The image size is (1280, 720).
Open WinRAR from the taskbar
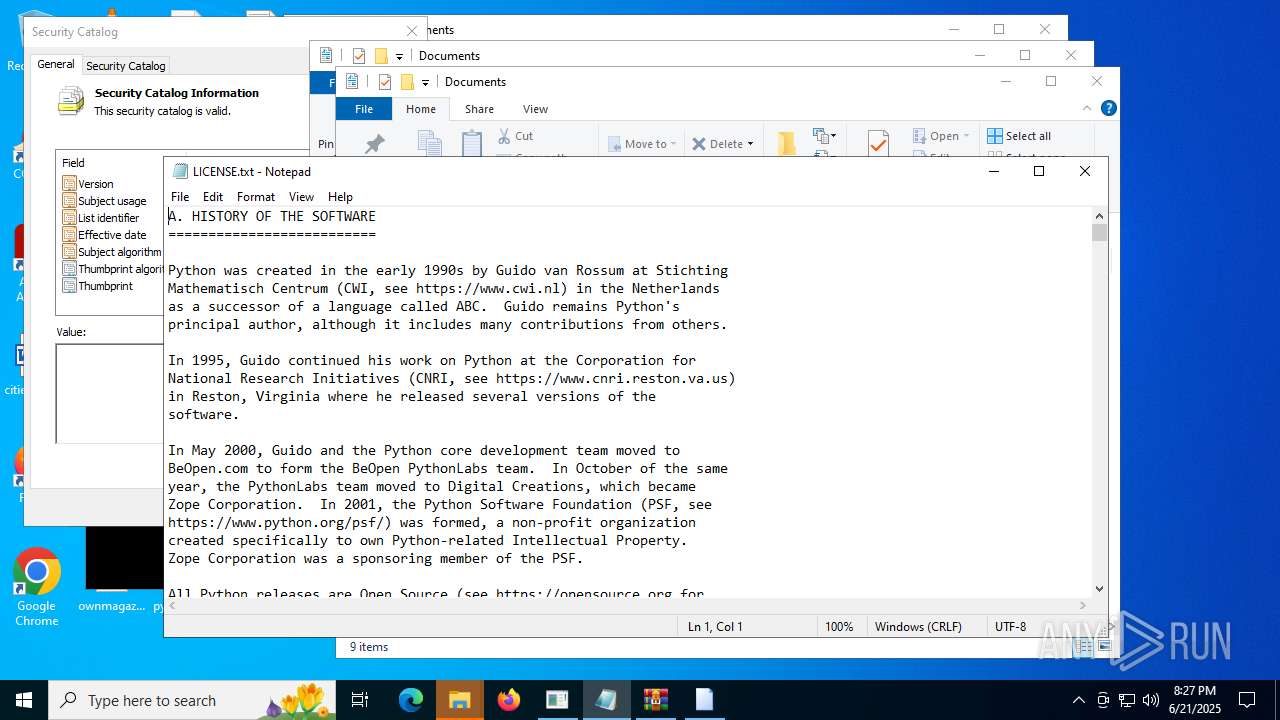[655, 700]
